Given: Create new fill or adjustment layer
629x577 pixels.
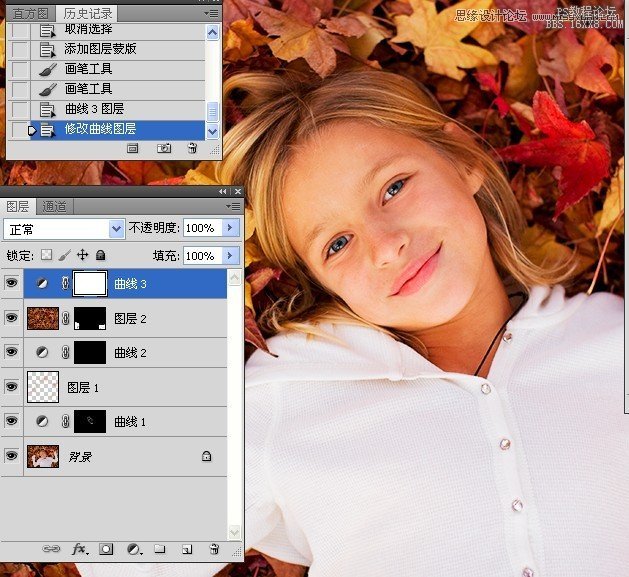Looking at the screenshot, I should (134, 549).
